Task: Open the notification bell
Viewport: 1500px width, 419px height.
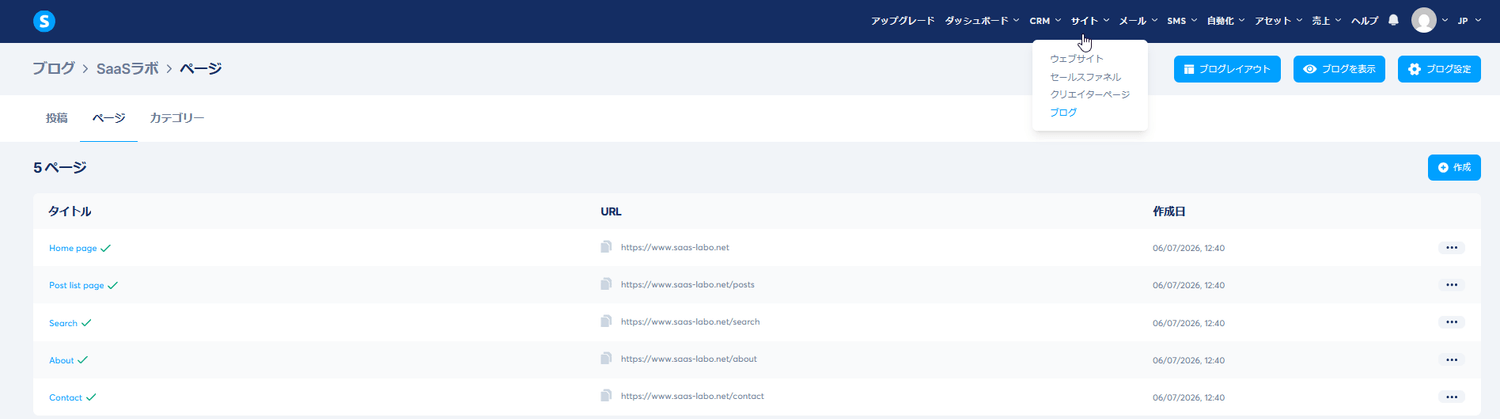Action: click(1394, 20)
